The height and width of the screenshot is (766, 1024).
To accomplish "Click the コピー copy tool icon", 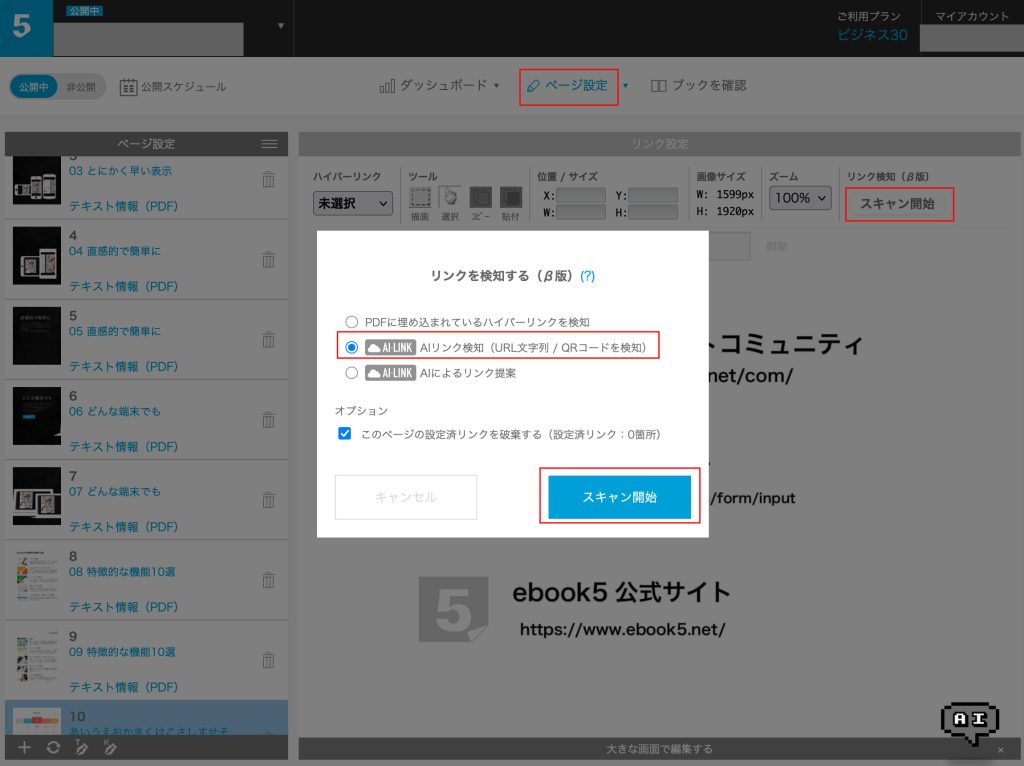I will coord(480,197).
